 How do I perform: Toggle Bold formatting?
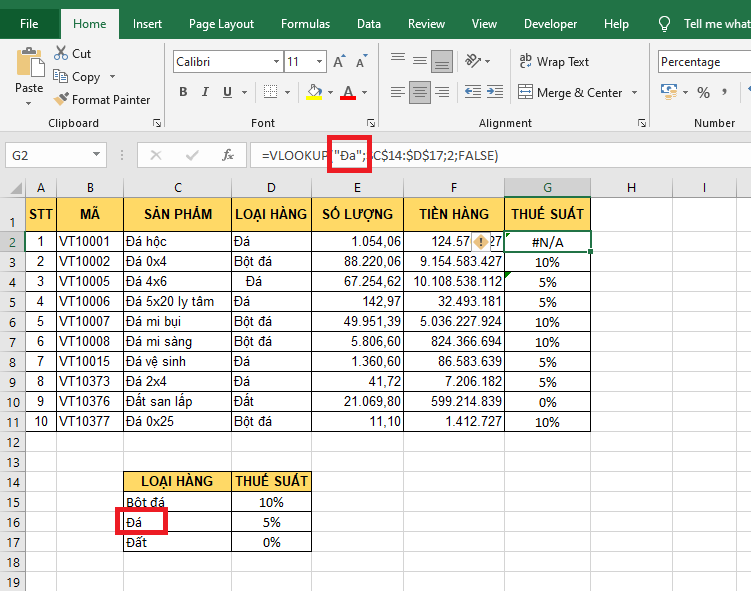tap(183, 93)
